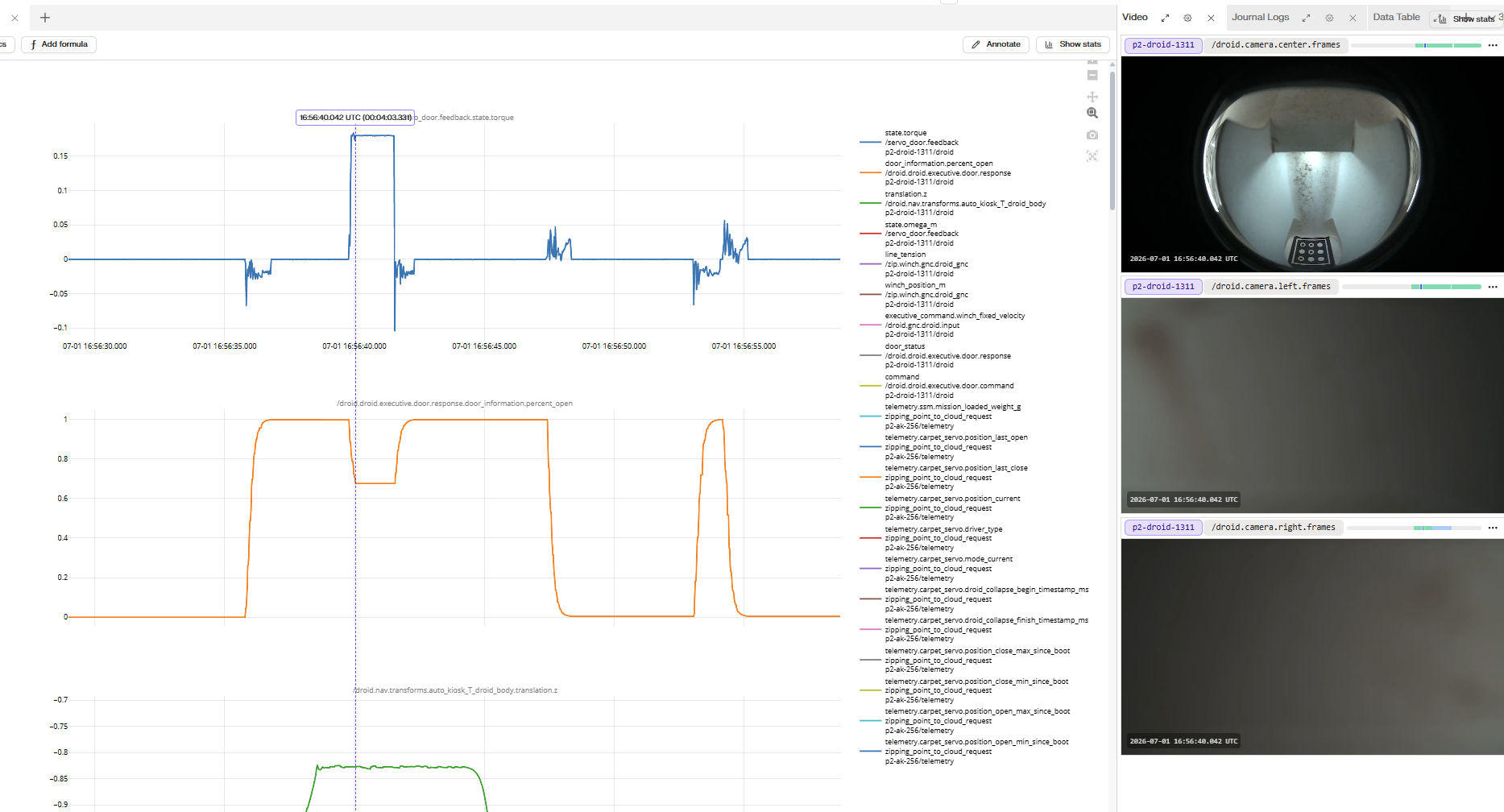Screen dimensions: 1504x812
Task: Seek right camera frames timeline bar
Action: [1414, 528]
